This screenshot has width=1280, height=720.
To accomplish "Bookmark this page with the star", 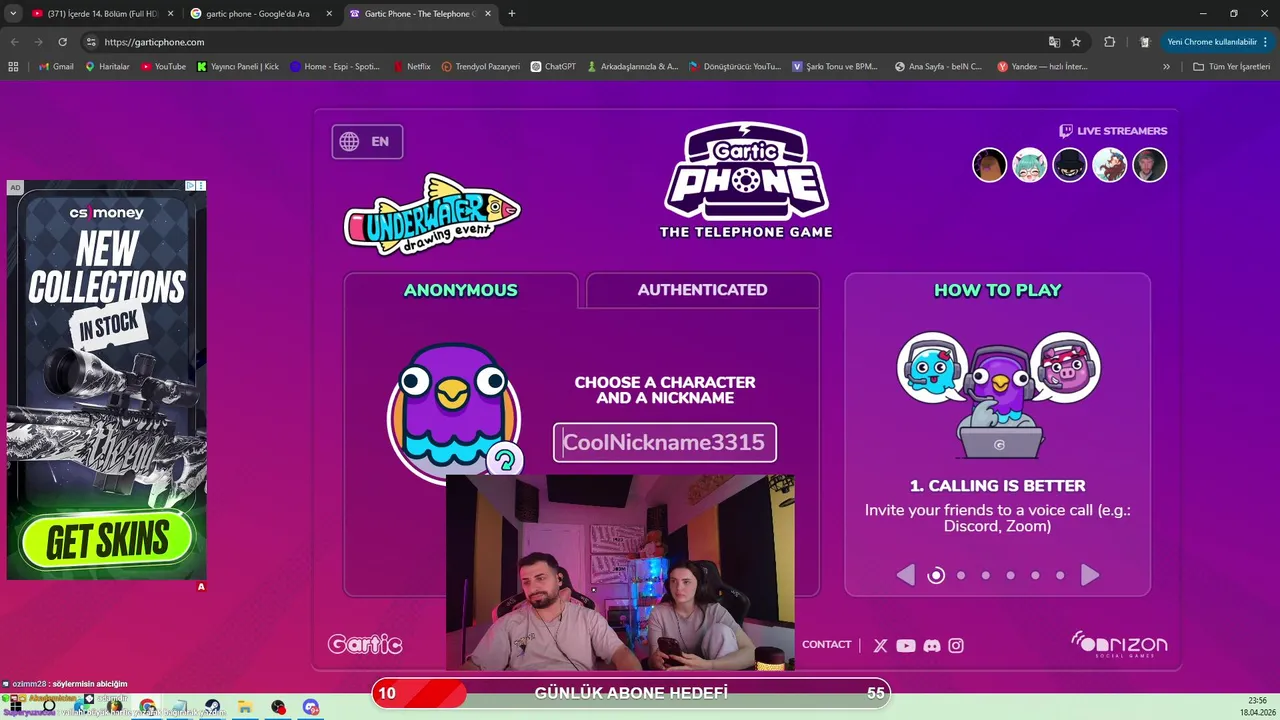I will click(1076, 42).
